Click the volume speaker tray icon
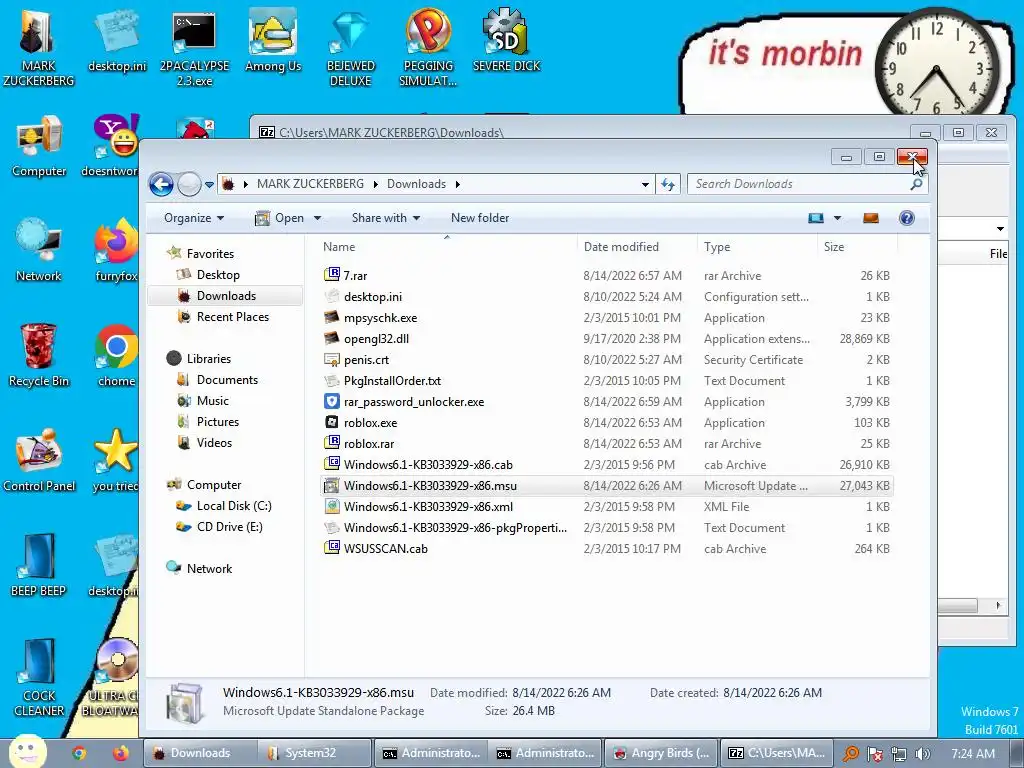 tap(922, 754)
